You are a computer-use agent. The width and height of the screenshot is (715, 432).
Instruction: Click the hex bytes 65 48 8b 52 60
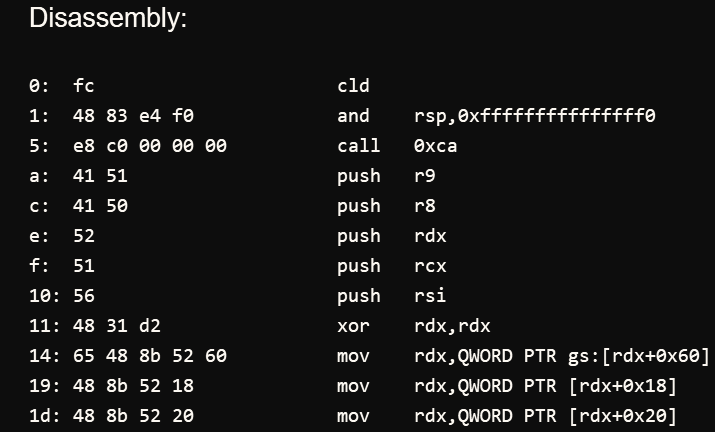click(150, 356)
